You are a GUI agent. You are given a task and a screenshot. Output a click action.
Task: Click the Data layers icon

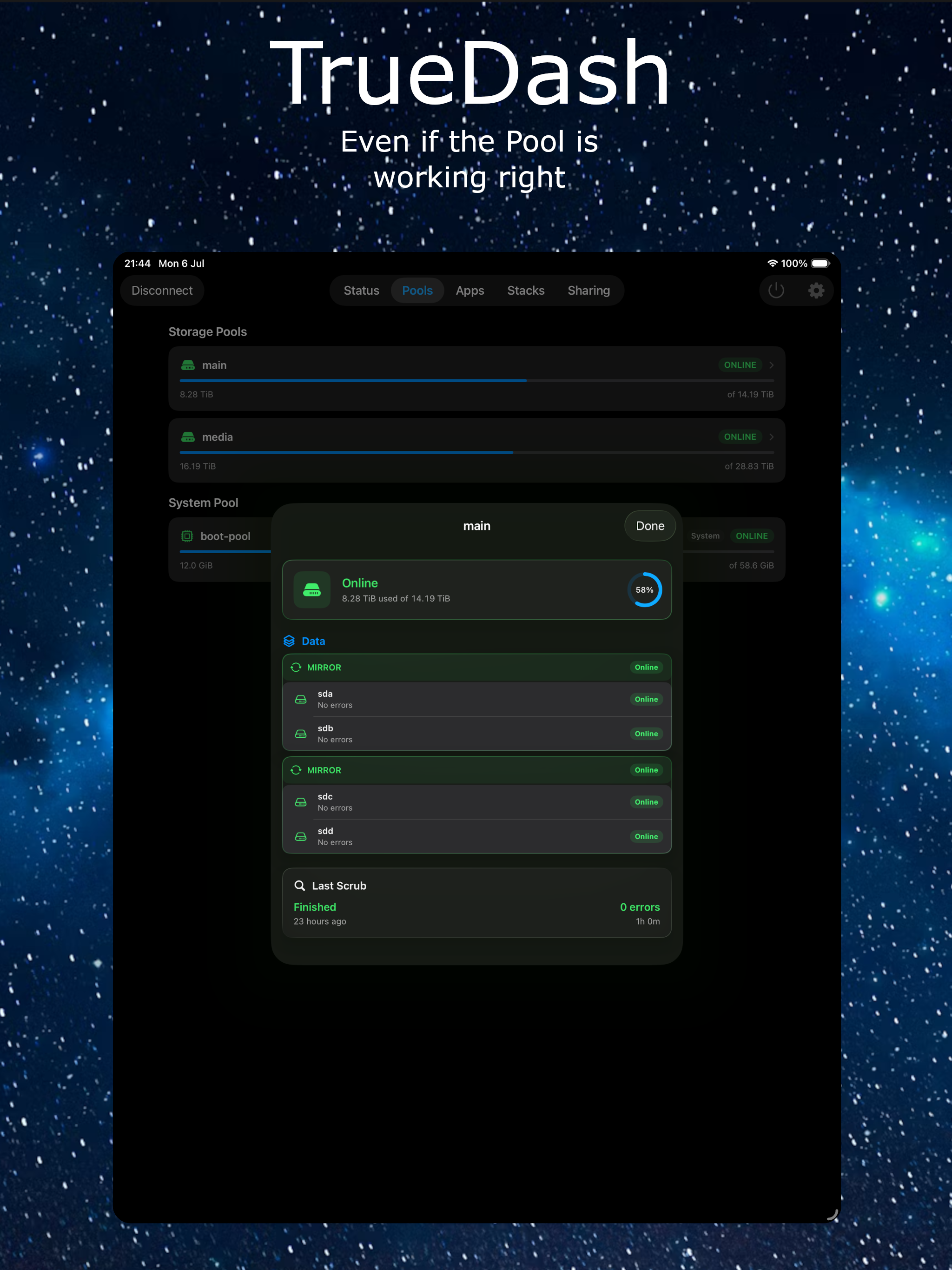[x=289, y=642]
